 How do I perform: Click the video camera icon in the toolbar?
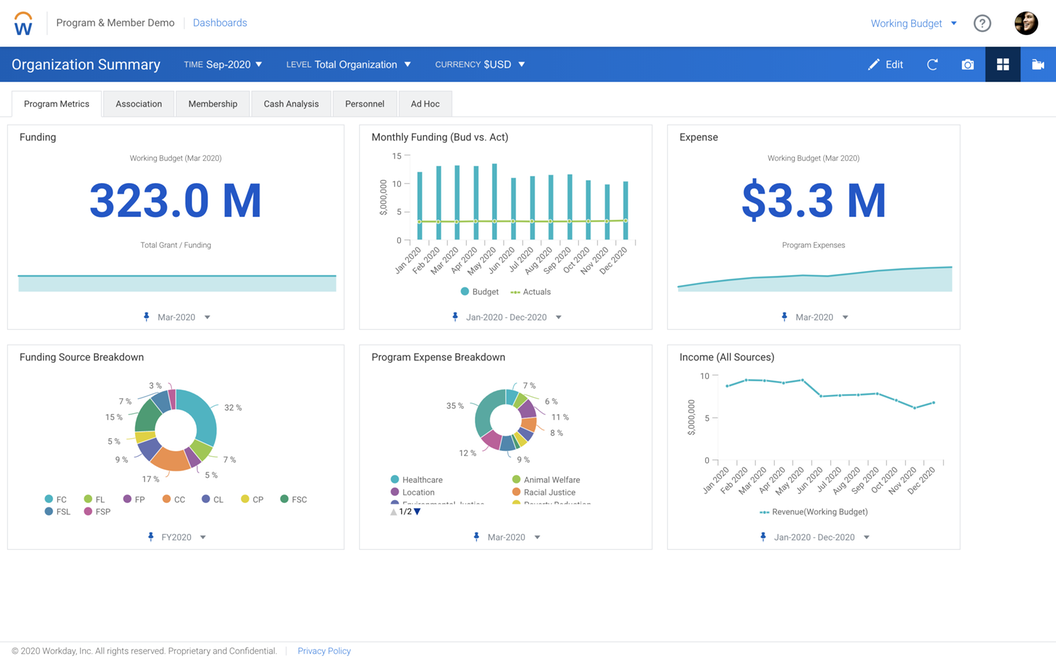pos(1039,64)
